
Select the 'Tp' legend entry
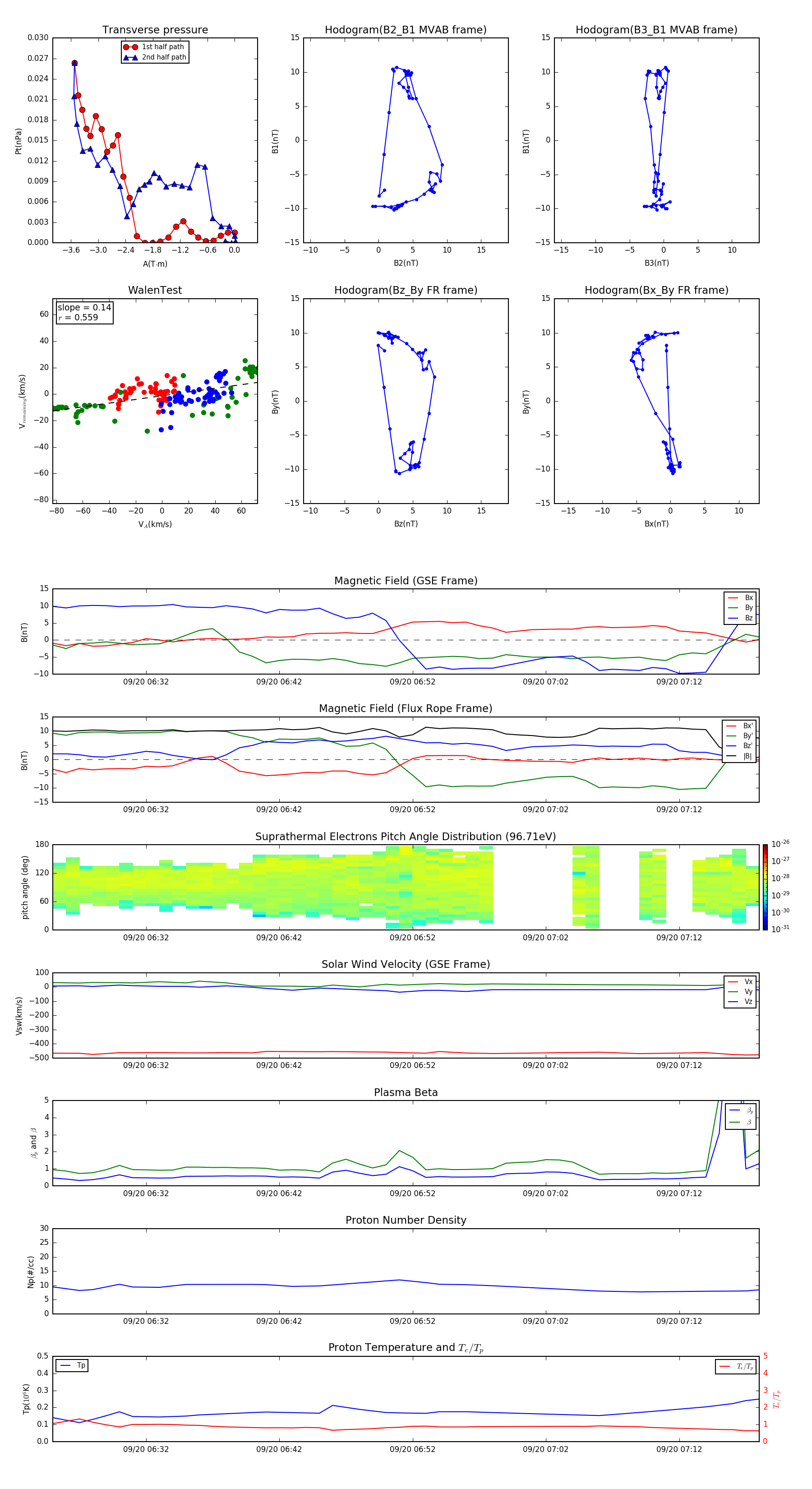coord(72,1365)
